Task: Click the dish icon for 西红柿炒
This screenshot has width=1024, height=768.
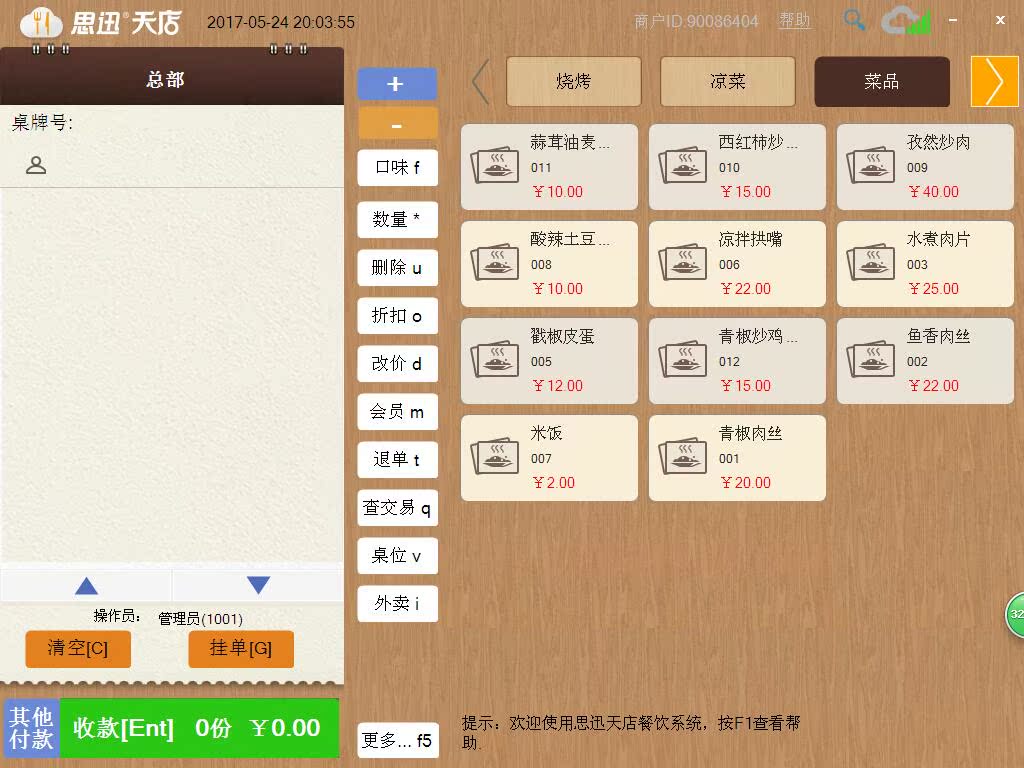Action: coord(682,165)
